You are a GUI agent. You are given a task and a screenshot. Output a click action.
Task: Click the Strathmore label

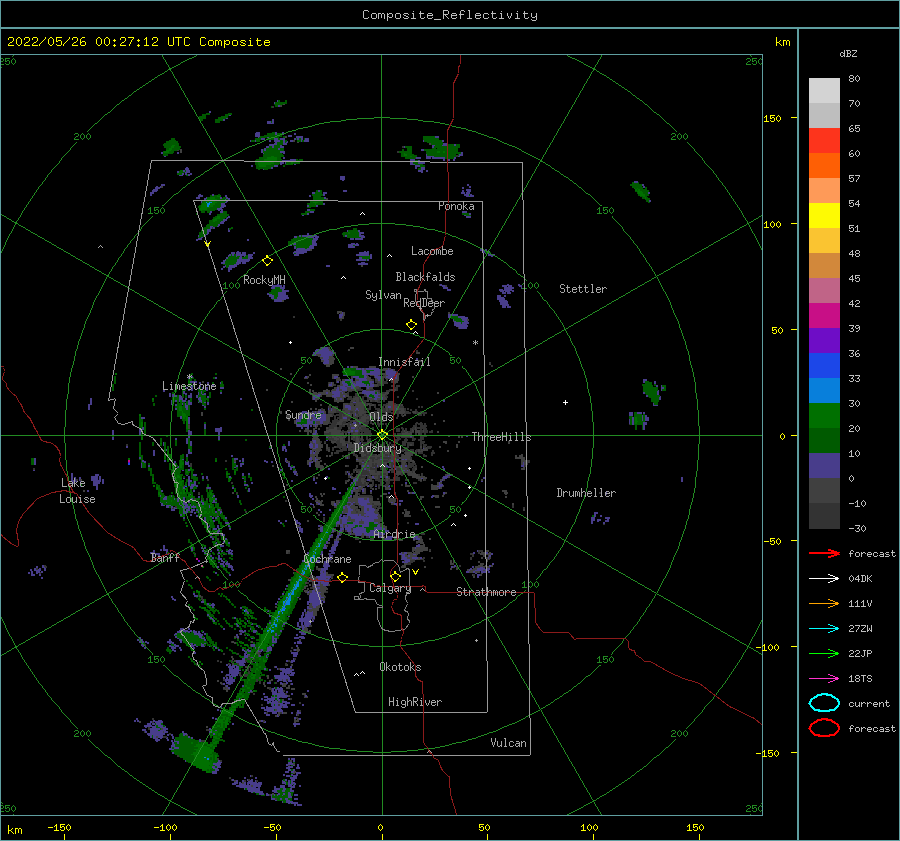(486, 592)
